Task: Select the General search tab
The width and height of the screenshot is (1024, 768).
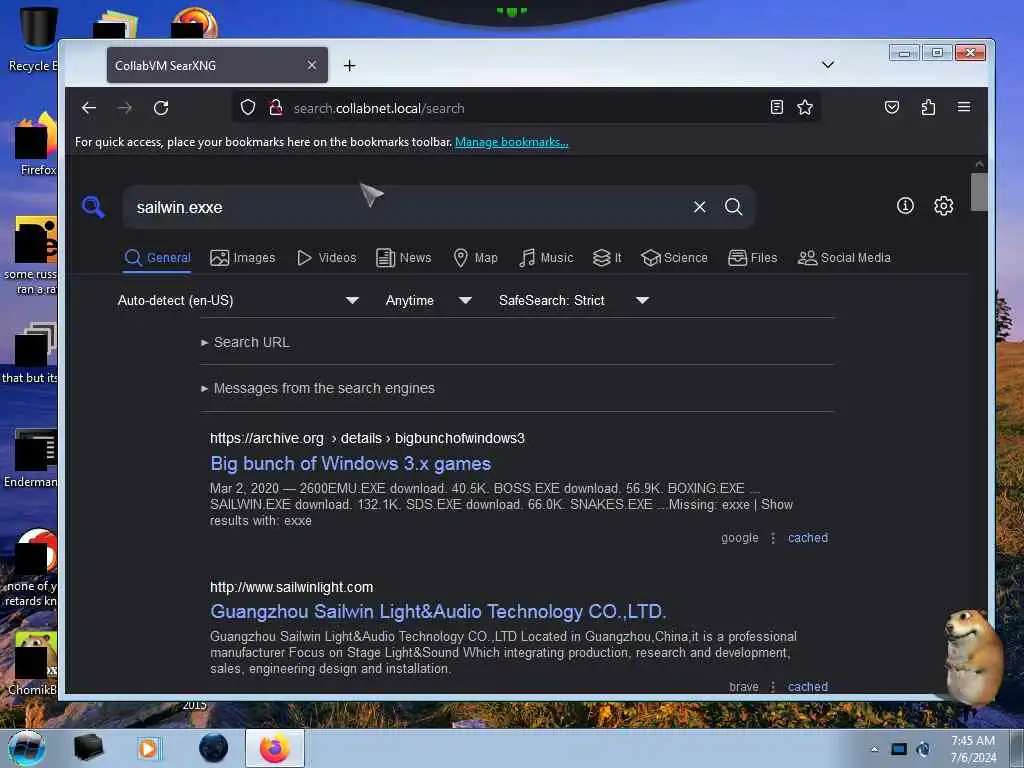Action: (x=157, y=258)
